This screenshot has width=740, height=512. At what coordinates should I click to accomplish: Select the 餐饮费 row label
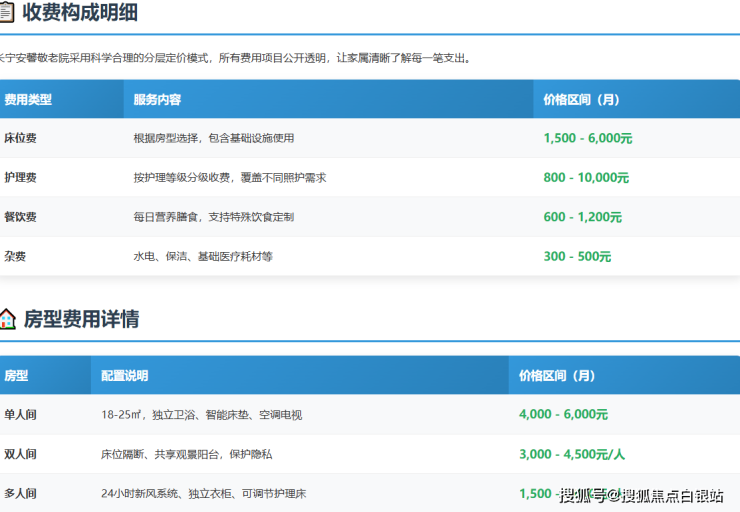pyautogui.click(x=21, y=217)
